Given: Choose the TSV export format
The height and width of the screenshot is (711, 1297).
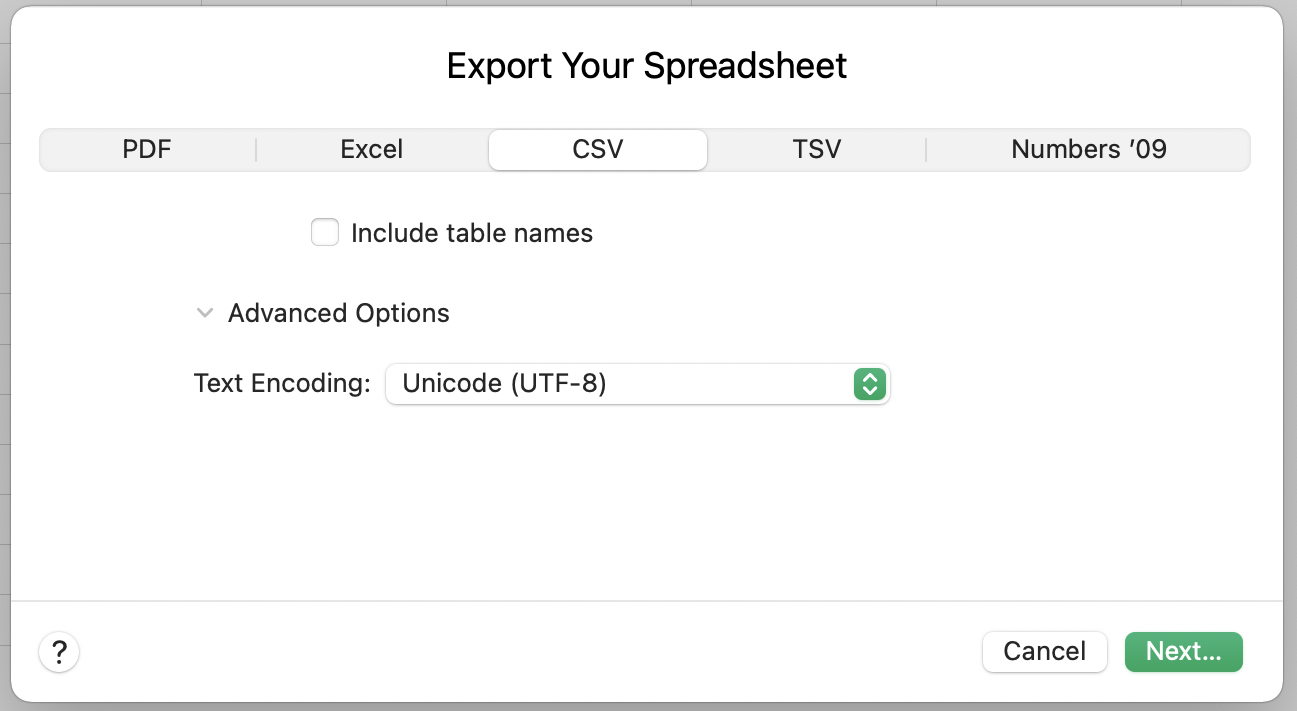Looking at the screenshot, I should 816,148.
